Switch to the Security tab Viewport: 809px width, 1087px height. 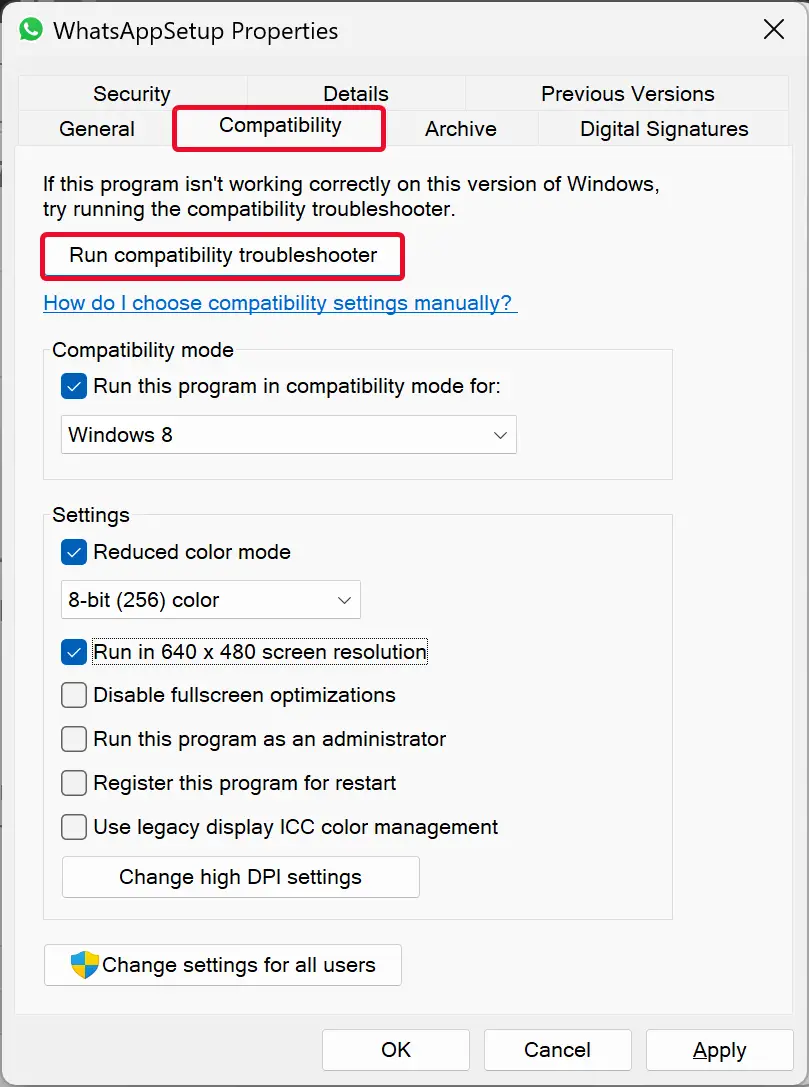[132, 94]
